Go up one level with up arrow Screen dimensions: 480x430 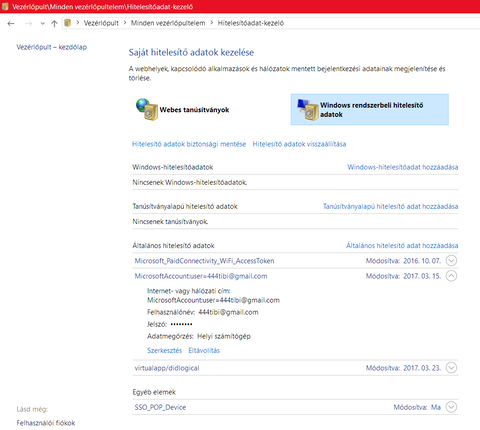(x=54, y=23)
